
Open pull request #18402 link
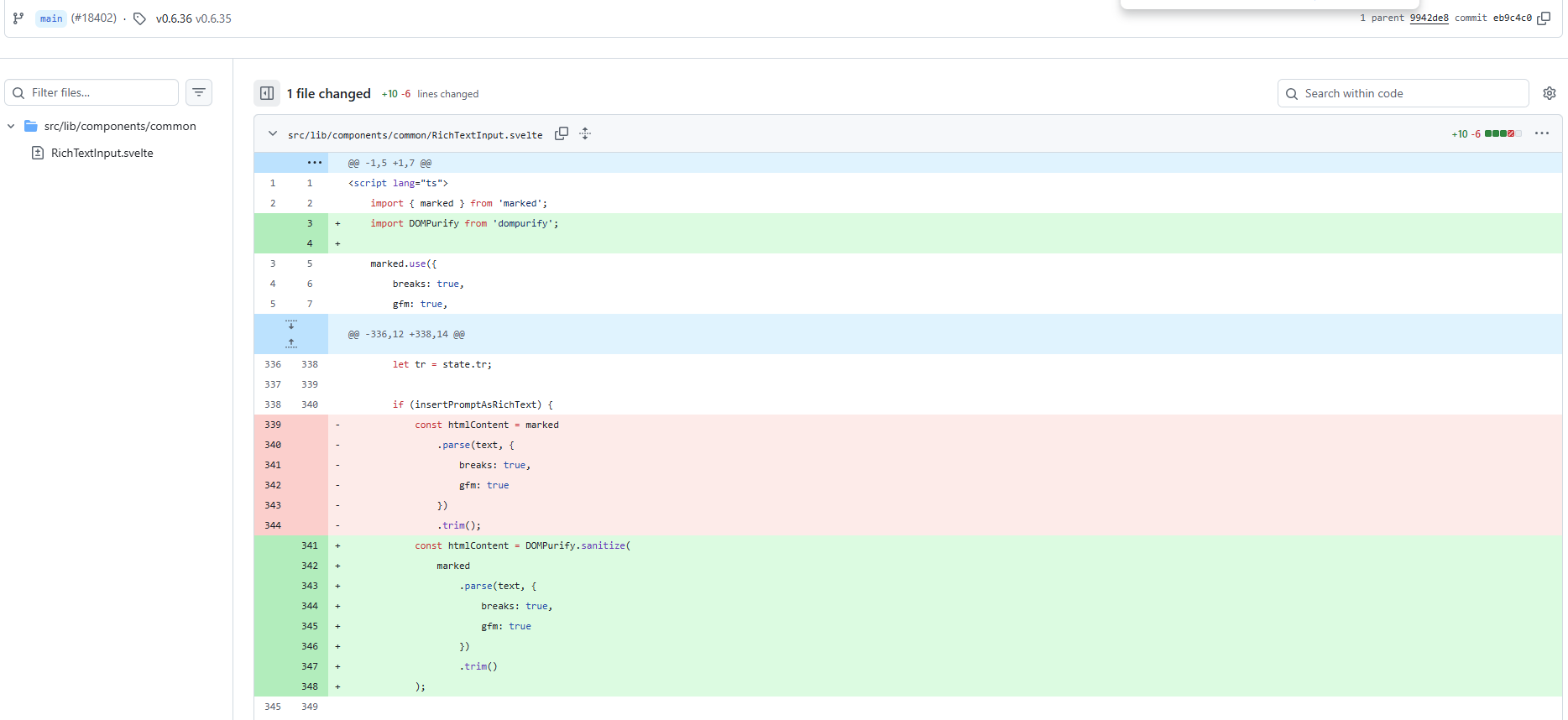click(x=94, y=18)
